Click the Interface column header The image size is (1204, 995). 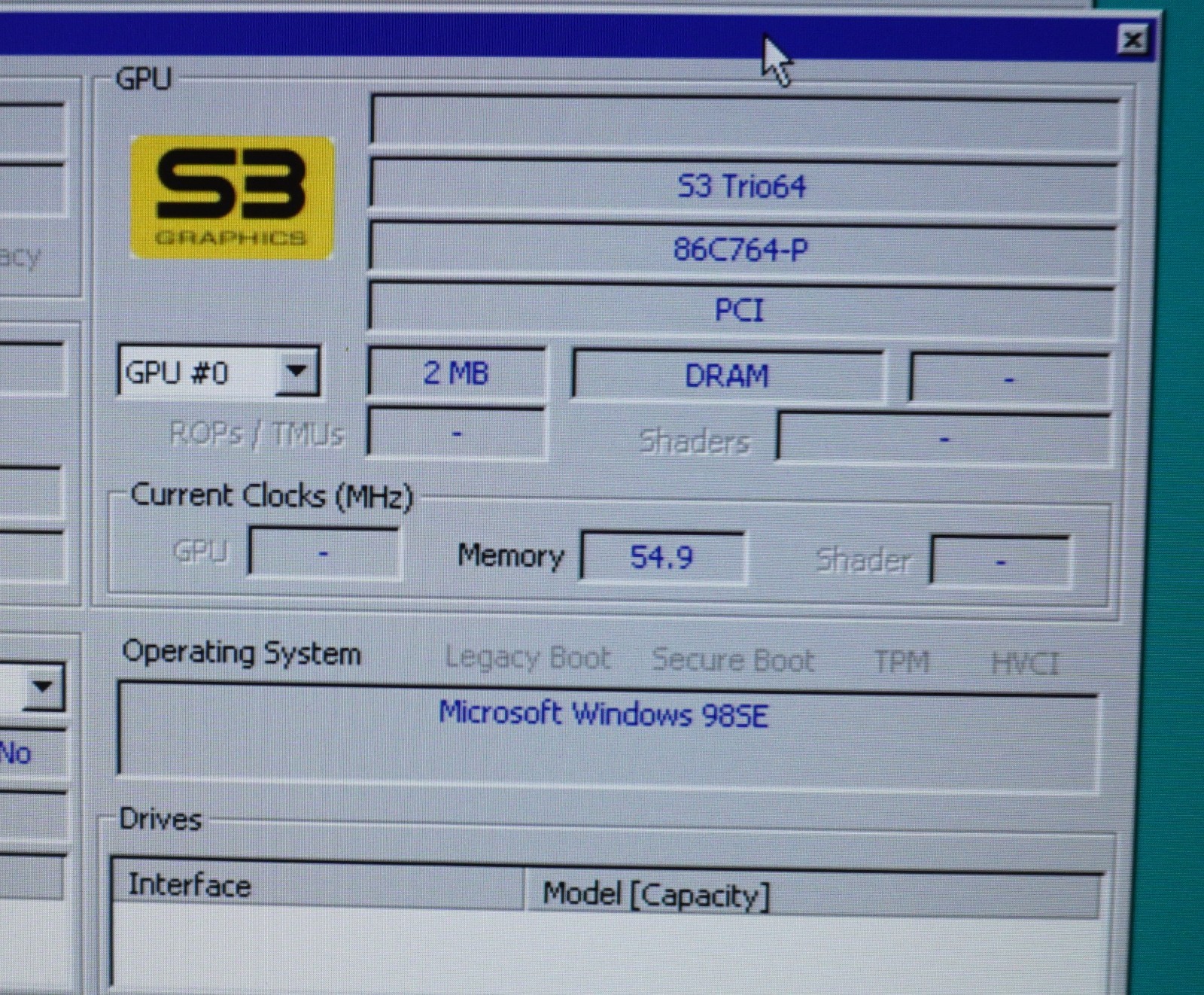pyautogui.click(x=318, y=886)
